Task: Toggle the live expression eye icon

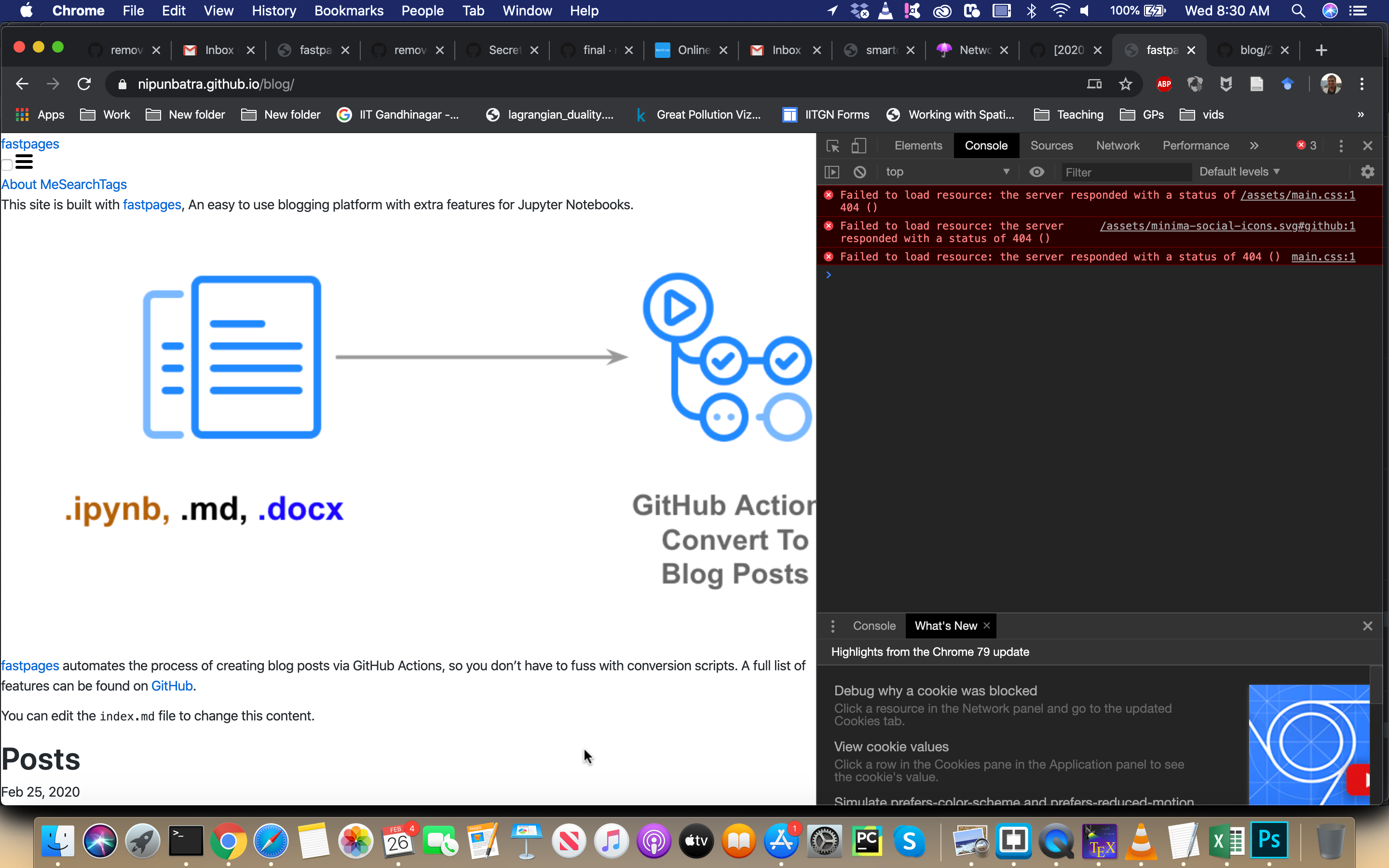Action: [1036, 172]
